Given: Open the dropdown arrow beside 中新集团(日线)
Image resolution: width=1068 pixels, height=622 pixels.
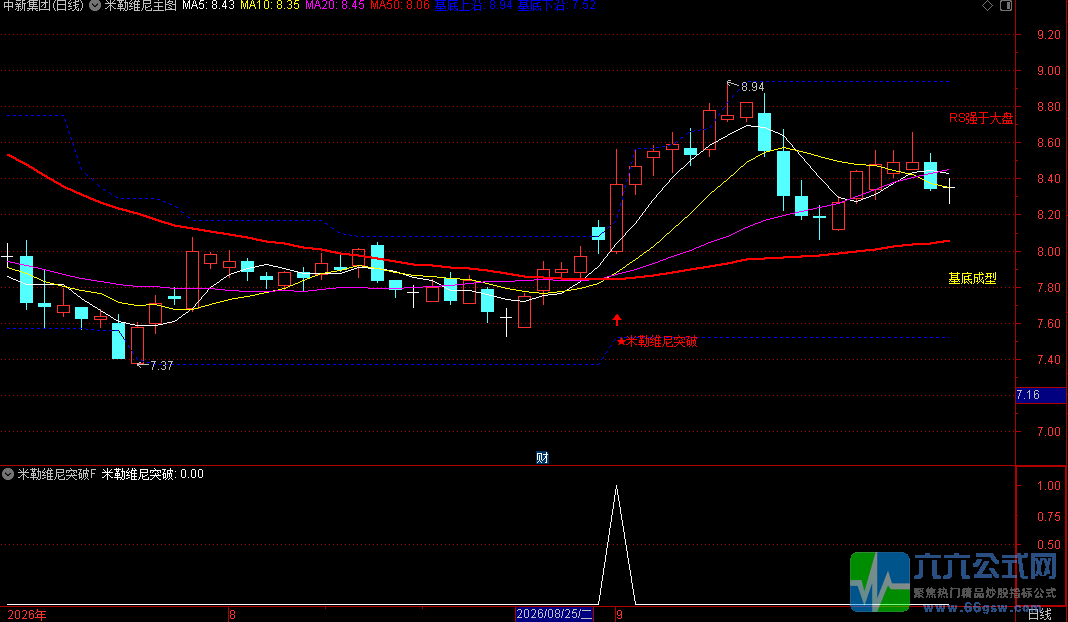Looking at the screenshot, I should pyautogui.click(x=95, y=5).
